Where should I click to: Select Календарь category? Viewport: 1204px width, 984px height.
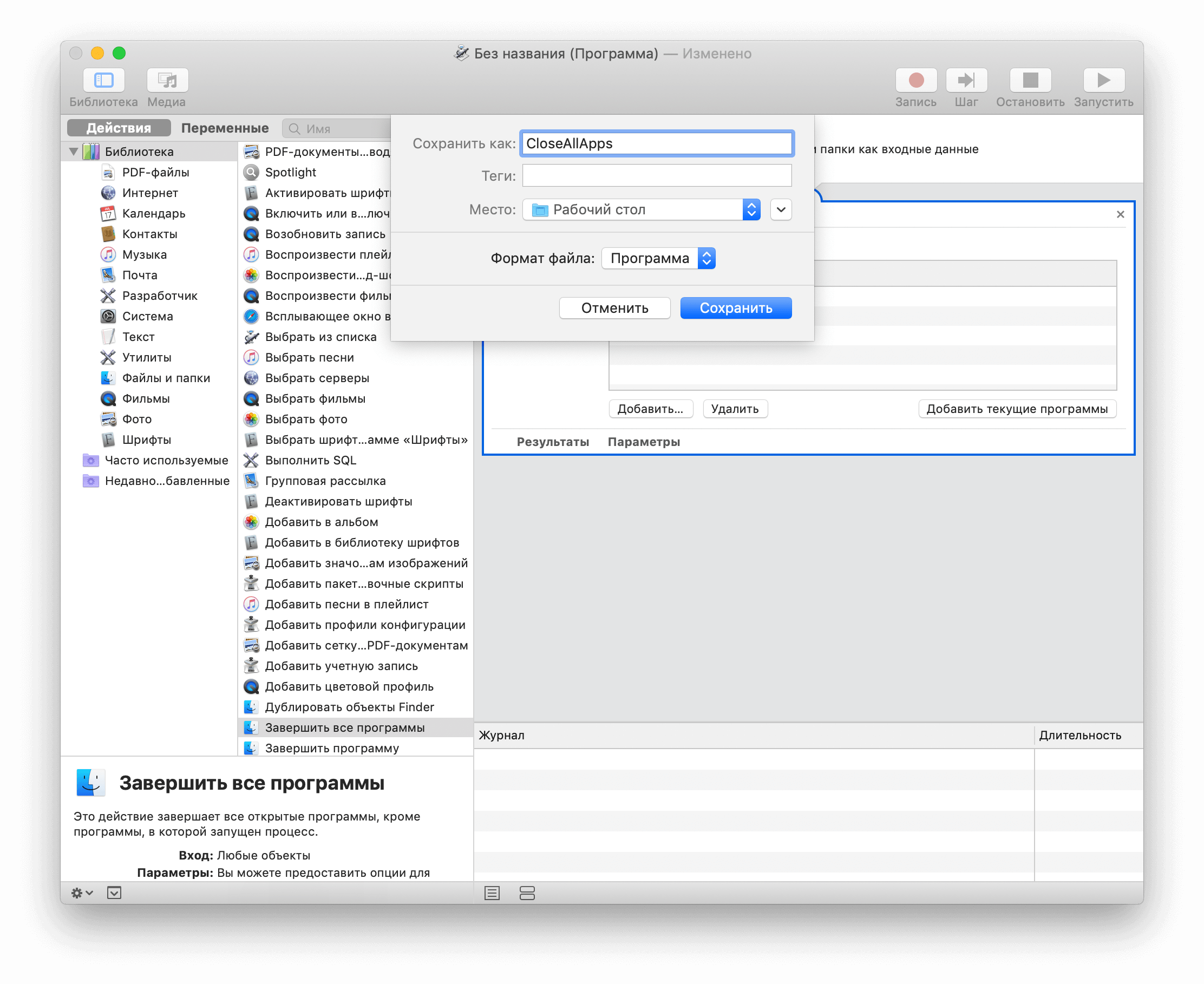coord(154,213)
